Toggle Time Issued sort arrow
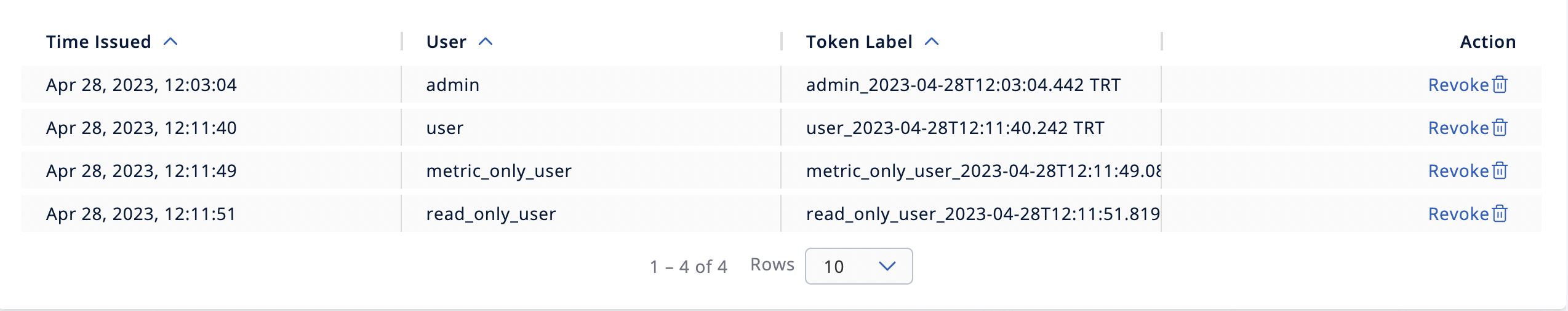 pyautogui.click(x=170, y=42)
